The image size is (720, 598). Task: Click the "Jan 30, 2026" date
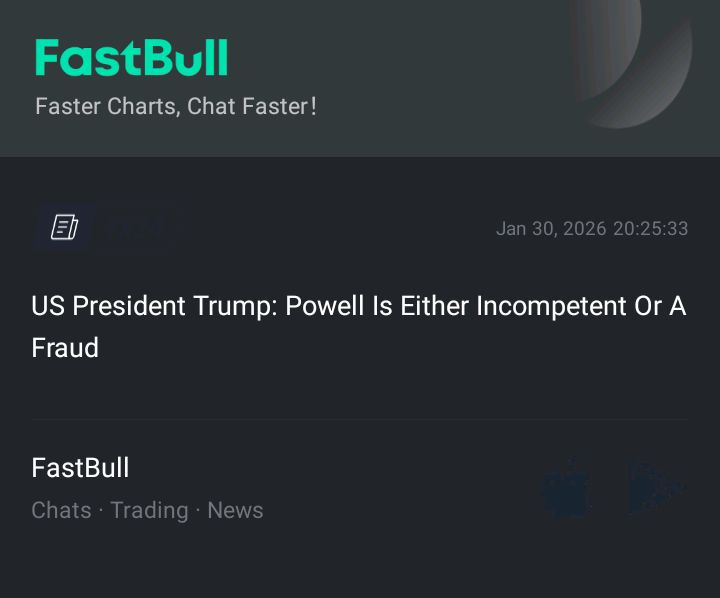tap(551, 229)
